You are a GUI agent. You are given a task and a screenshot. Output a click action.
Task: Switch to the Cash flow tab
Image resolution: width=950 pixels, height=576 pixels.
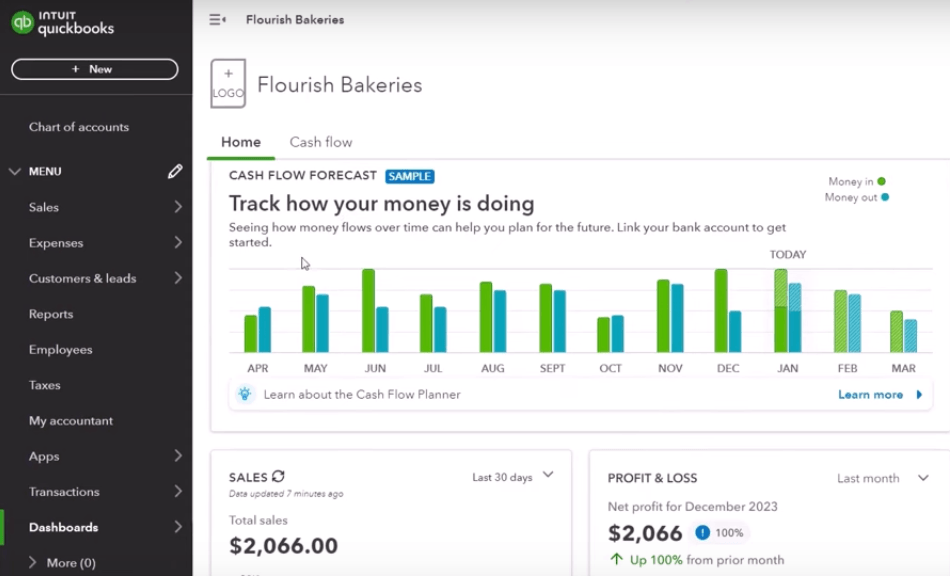320,142
